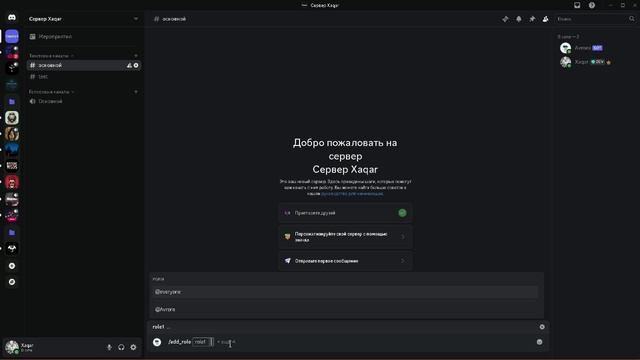Screen dimensions: 640x360
Task: Click the role1 parameter input box
Action: [203, 342]
